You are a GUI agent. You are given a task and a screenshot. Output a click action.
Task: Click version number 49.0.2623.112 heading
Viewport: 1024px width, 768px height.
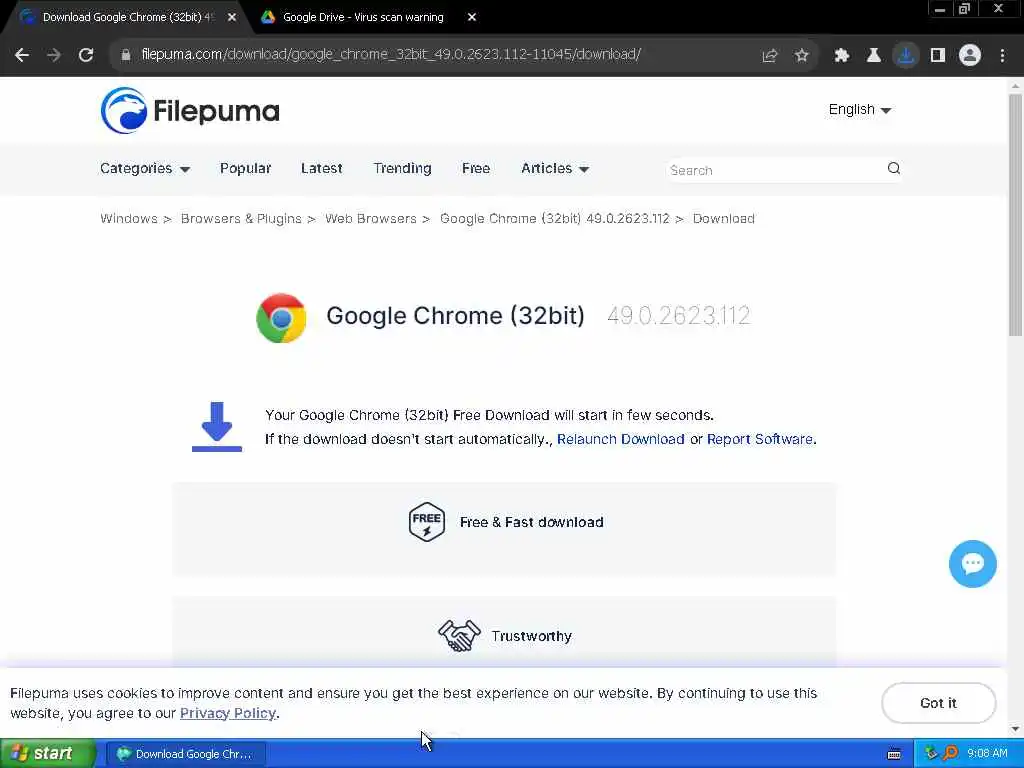[x=679, y=316]
